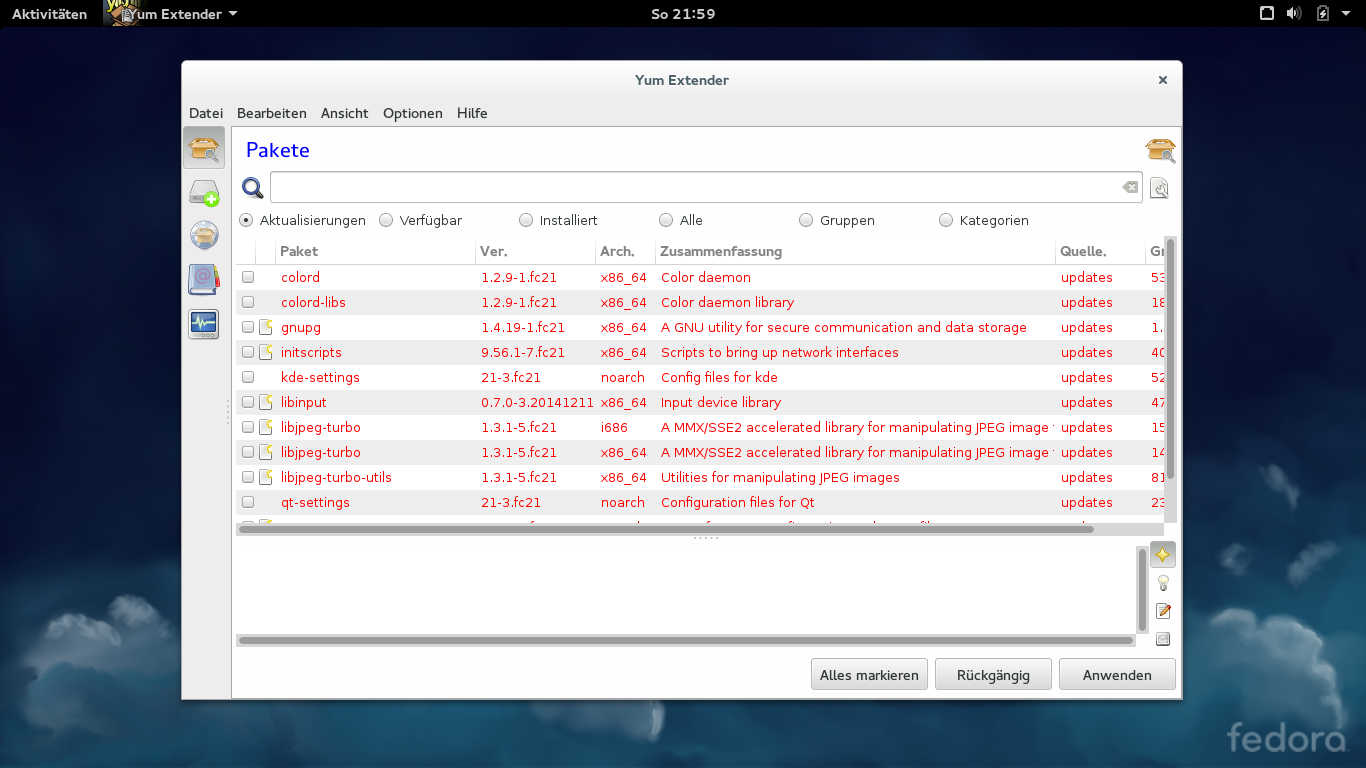Click the Alles markieren button
Viewport: 1366px width, 768px height.
coord(869,675)
